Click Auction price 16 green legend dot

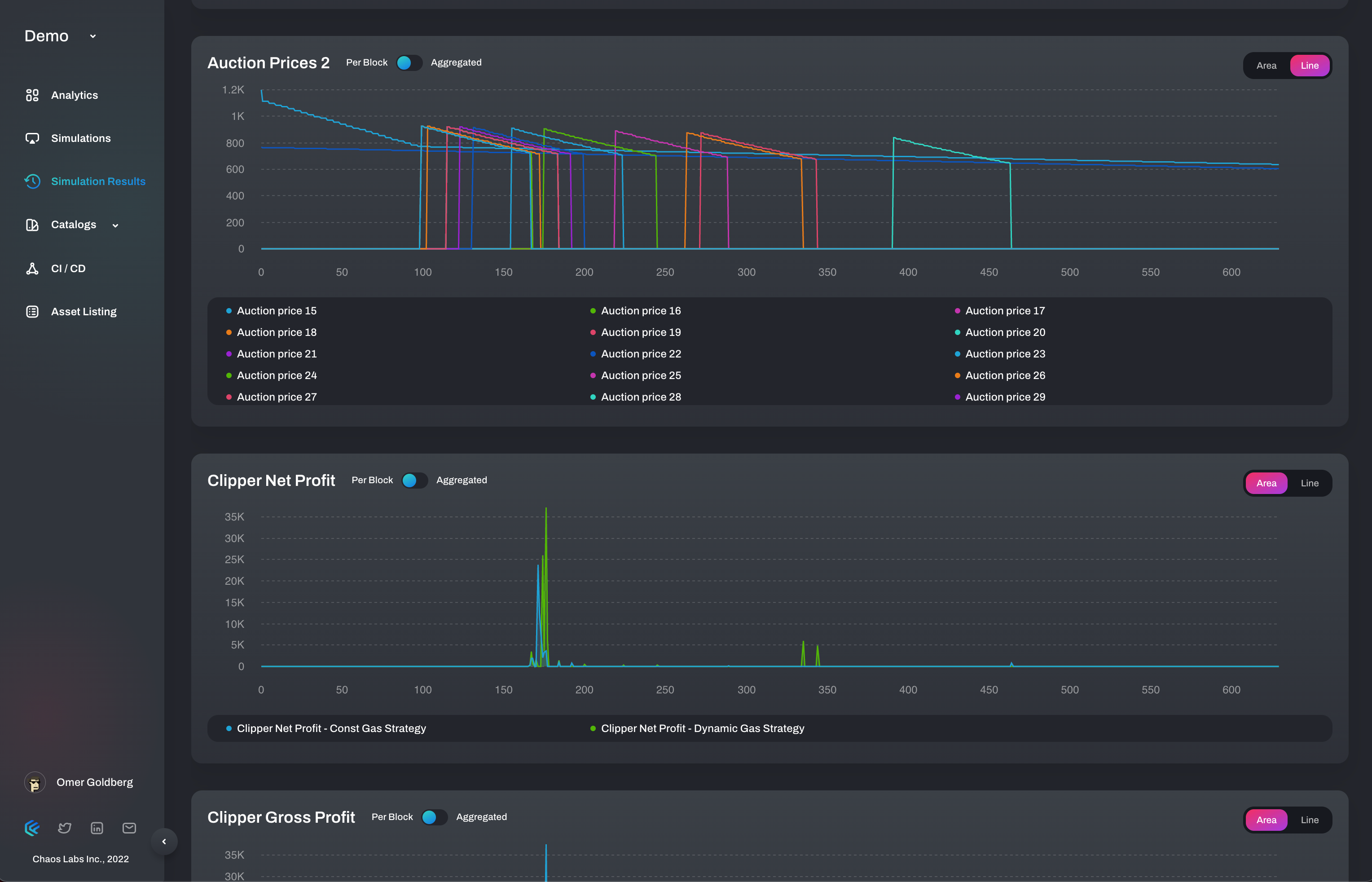coord(593,311)
